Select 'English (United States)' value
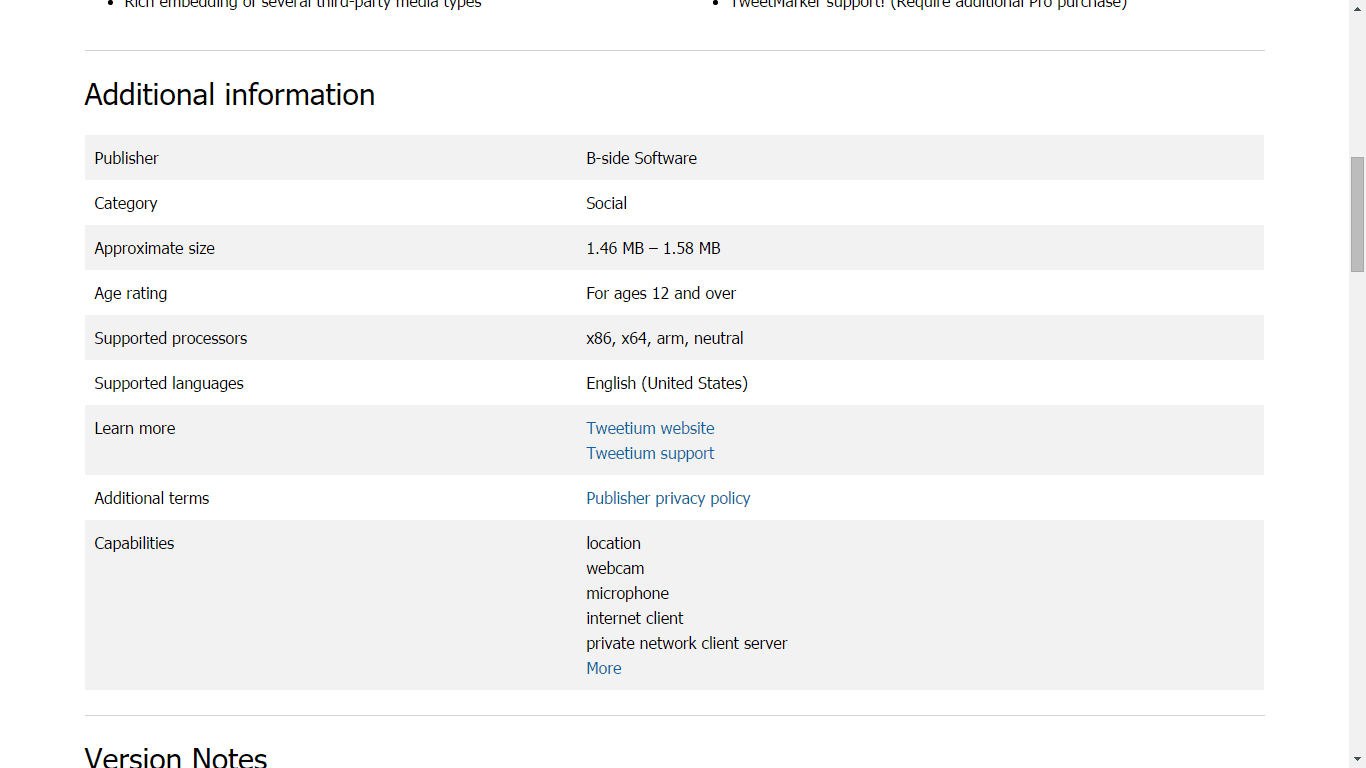This screenshot has height=768, width=1366. click(667, 383)
